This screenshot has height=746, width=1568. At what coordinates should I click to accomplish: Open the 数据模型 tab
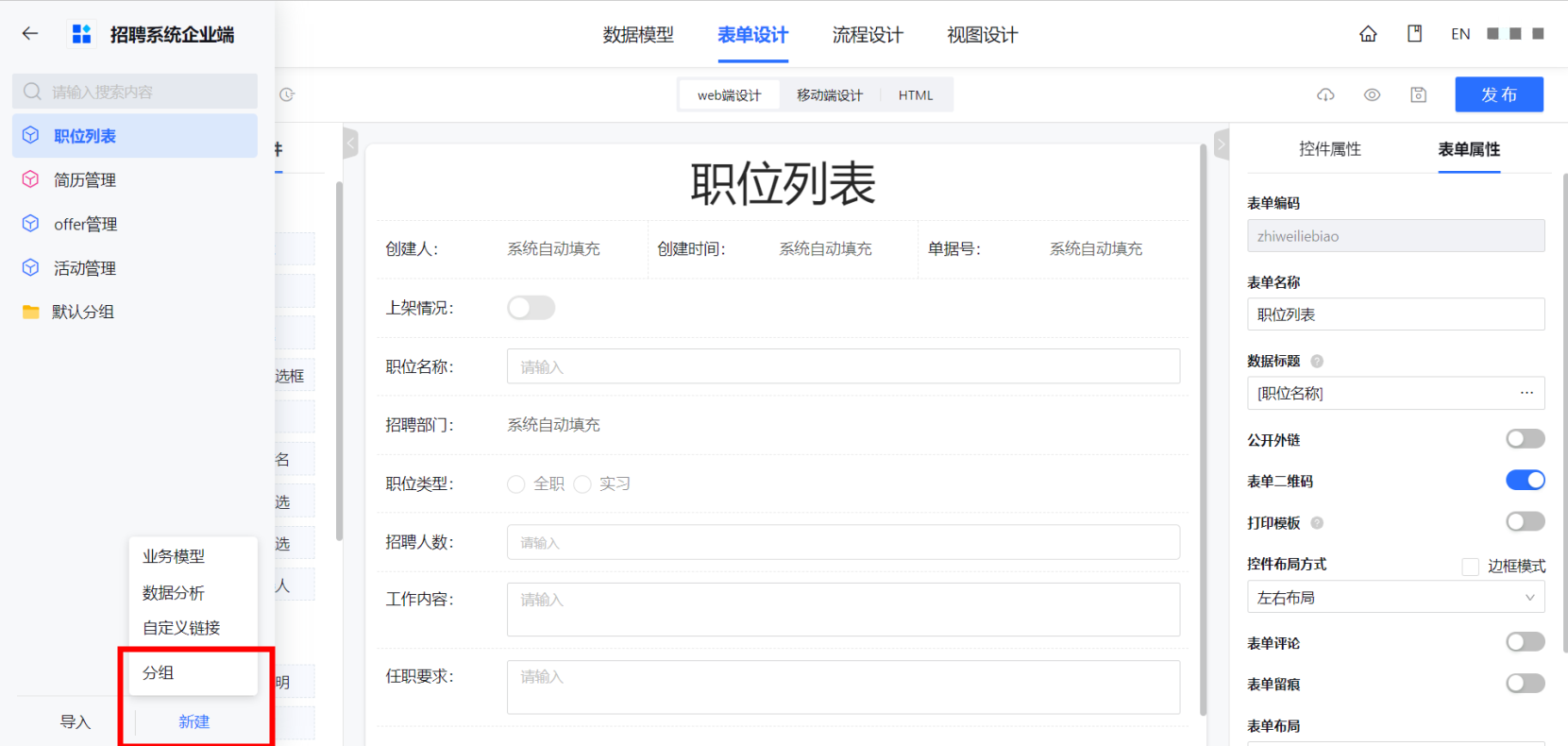pos(638,35)
